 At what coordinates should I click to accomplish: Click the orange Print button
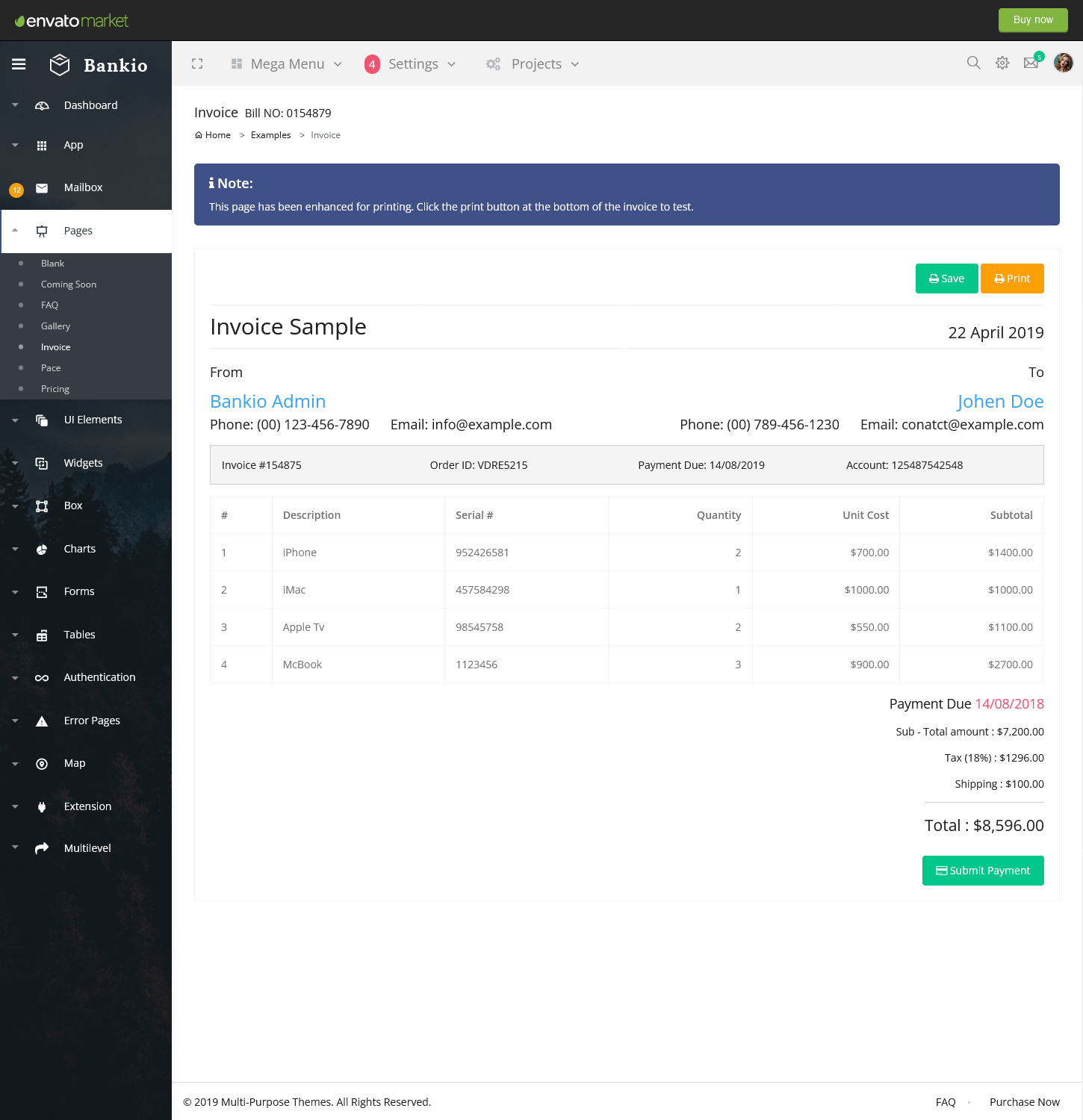click(x=1012, y=279)
